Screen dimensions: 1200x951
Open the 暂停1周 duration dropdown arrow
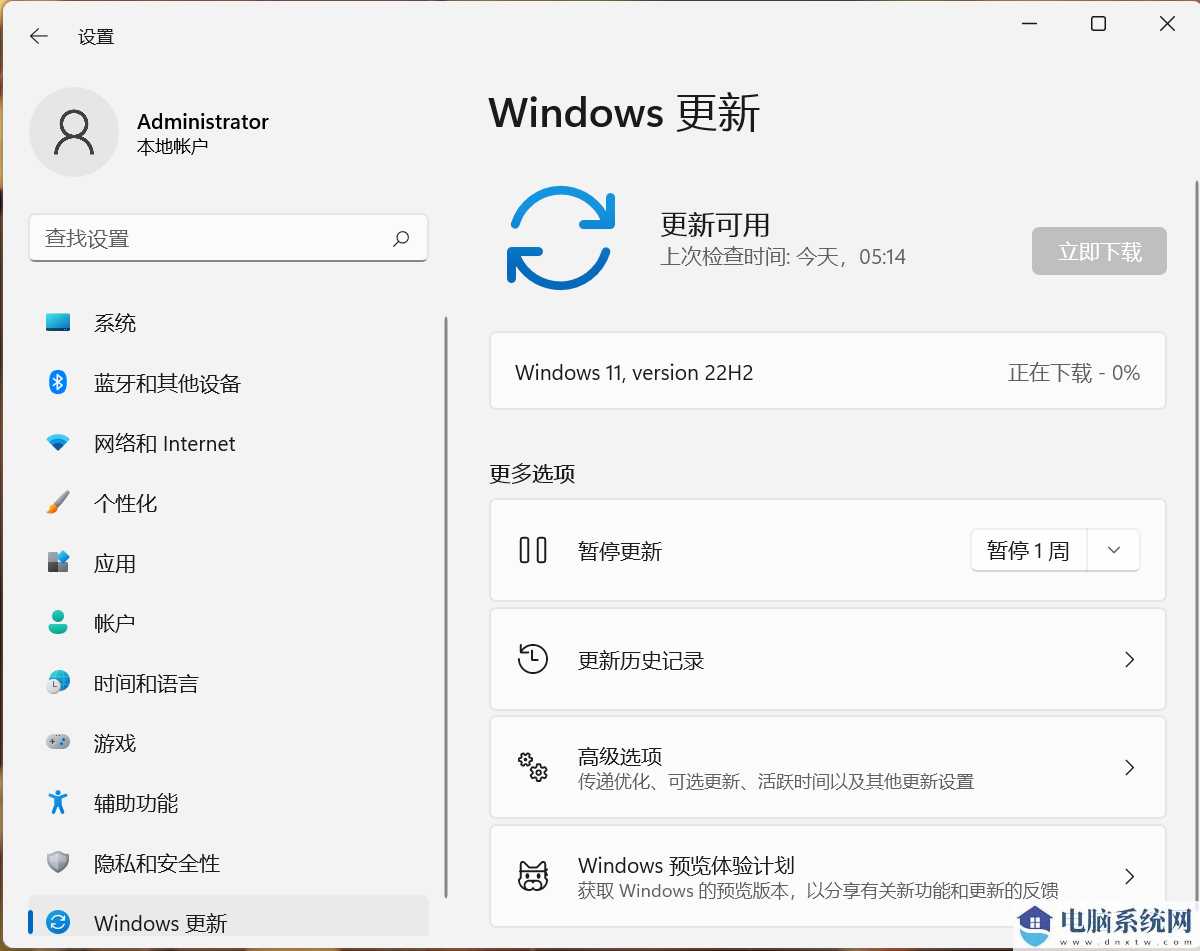click(x=1113, y=550)
